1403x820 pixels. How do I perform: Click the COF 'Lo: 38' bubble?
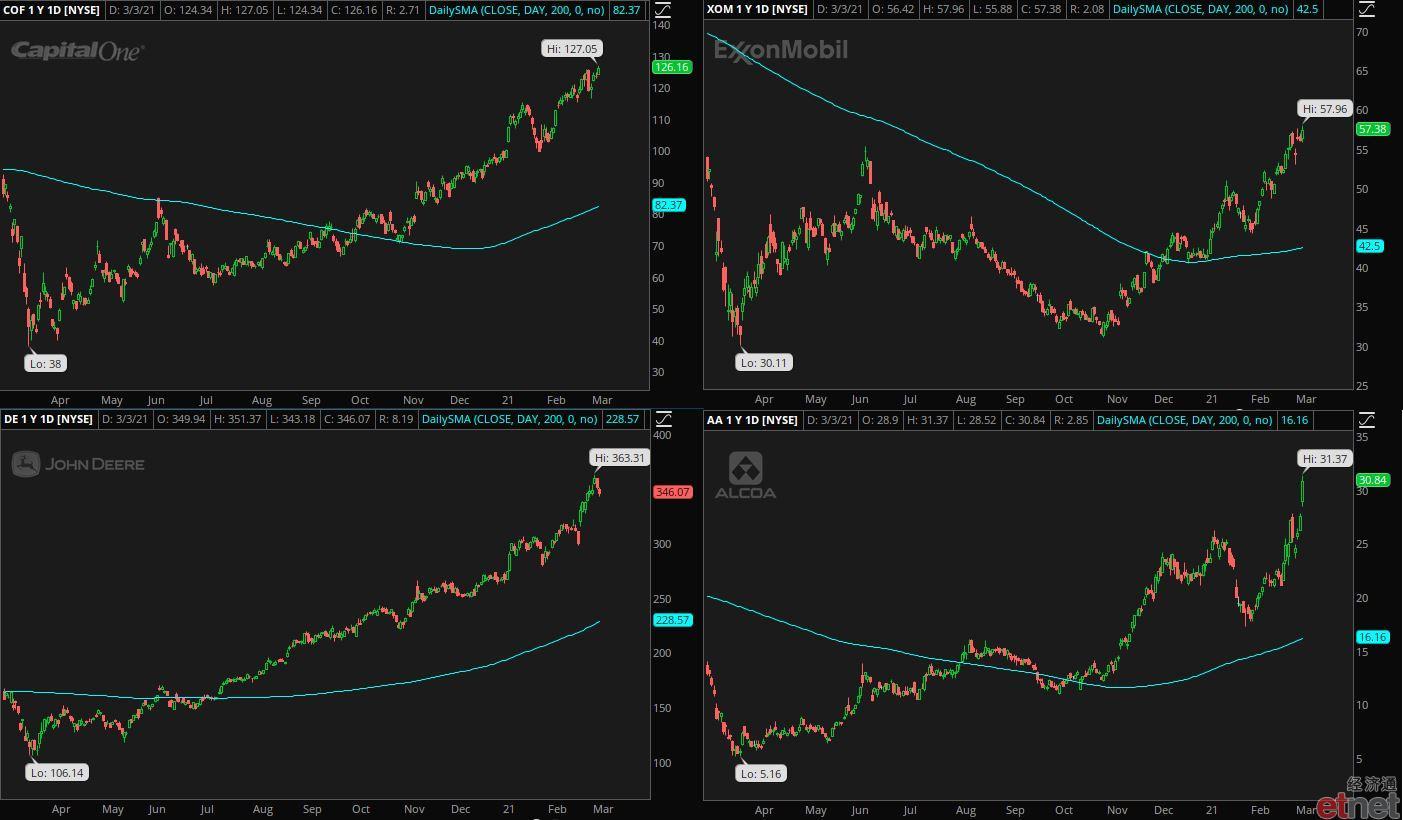click(x=46, y=364)
